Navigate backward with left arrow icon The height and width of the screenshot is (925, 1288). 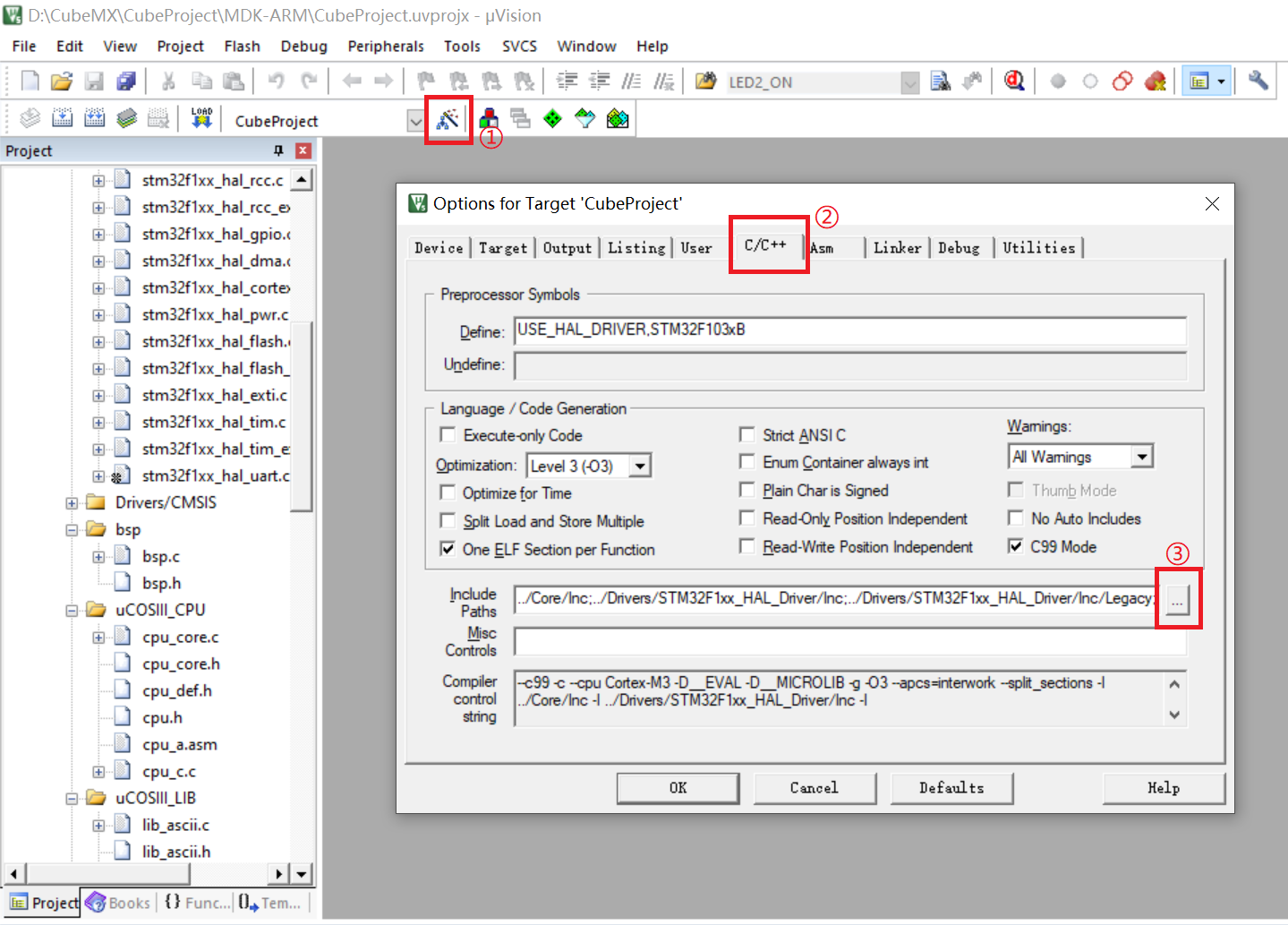click(x=352, y=81)
